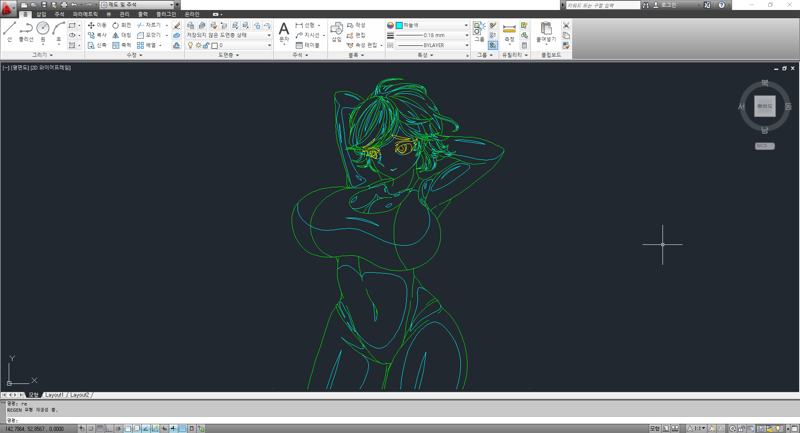Expand the 그리기 (Draw) panel
Image resolution: width=800 pixels, height=433 pixels.
42,55
